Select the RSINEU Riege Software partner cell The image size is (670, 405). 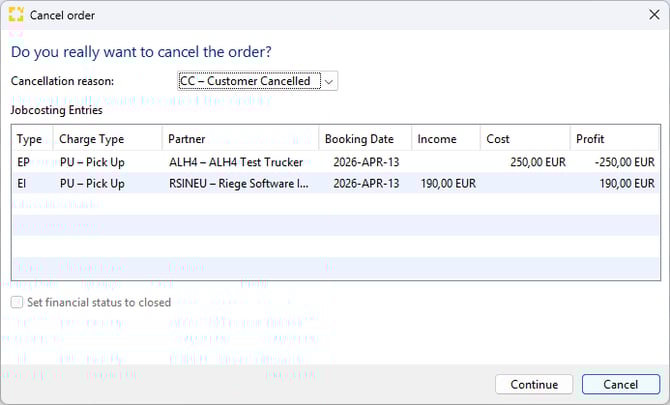[239, 183]
